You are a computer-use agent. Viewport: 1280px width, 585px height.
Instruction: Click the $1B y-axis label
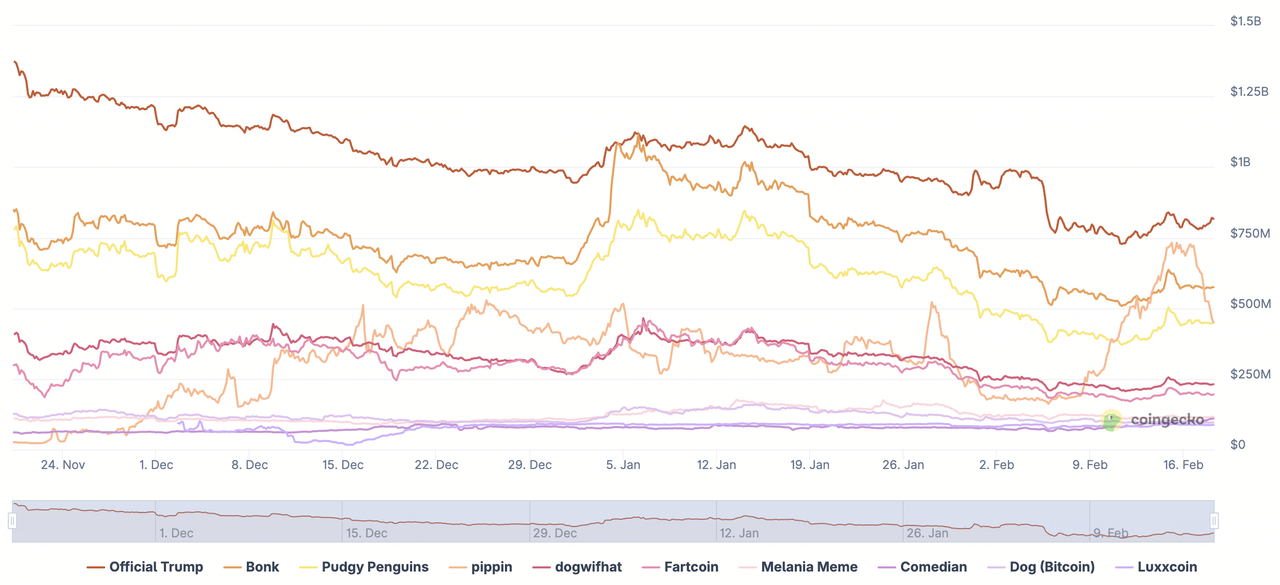1240,162
